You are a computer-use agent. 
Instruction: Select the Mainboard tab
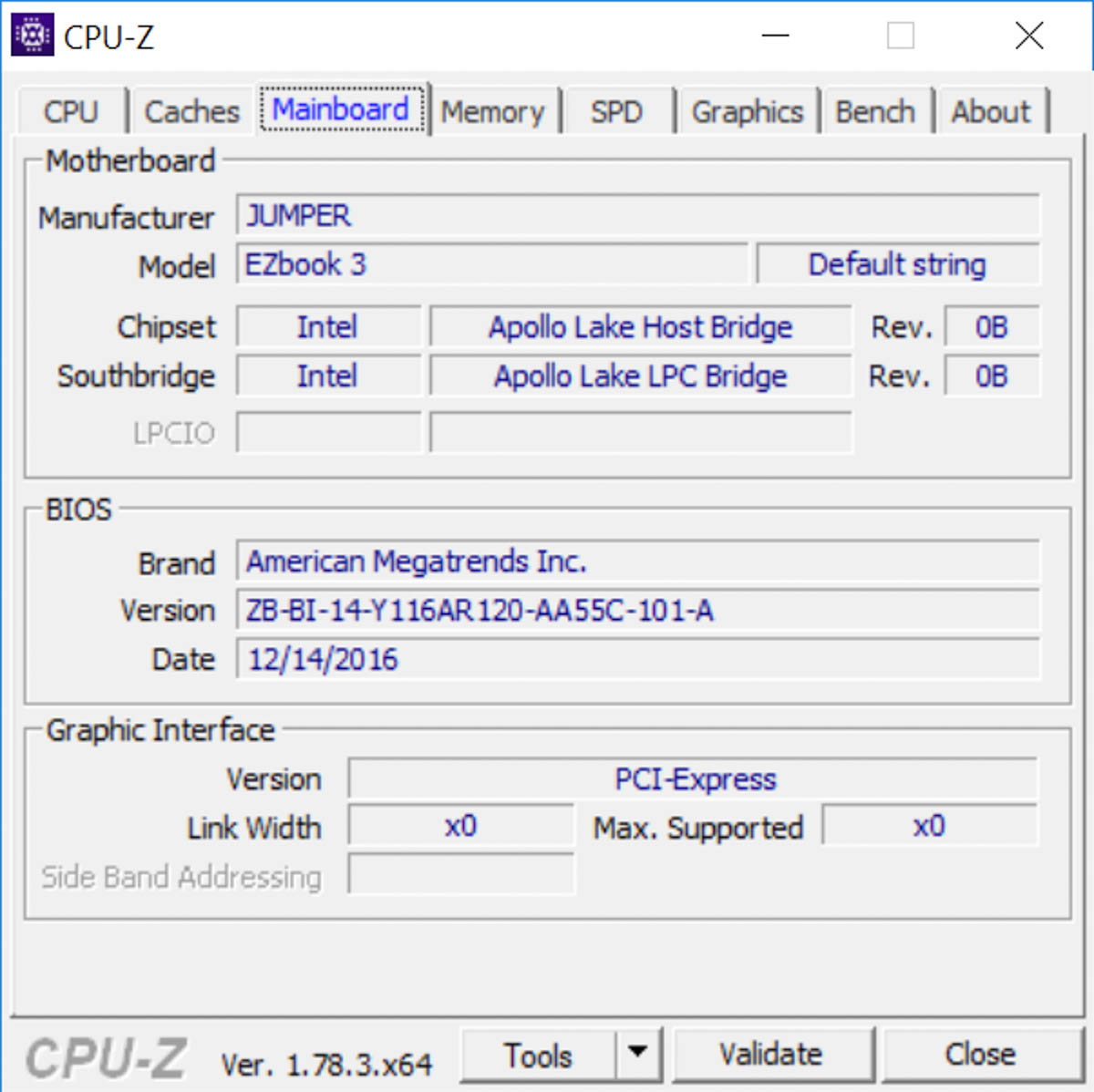click(342, 109)
